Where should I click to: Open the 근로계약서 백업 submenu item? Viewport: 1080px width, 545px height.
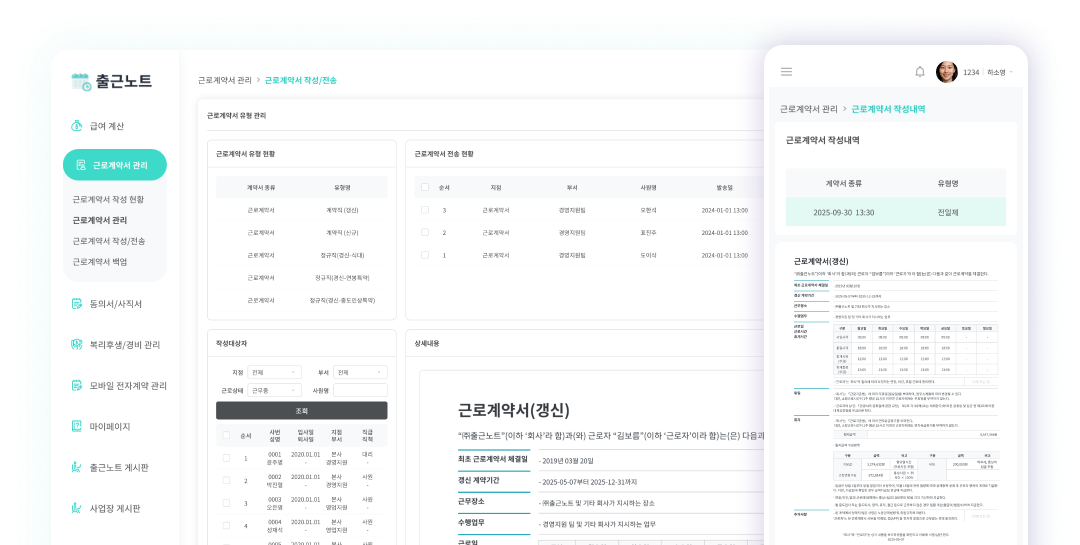100,262
